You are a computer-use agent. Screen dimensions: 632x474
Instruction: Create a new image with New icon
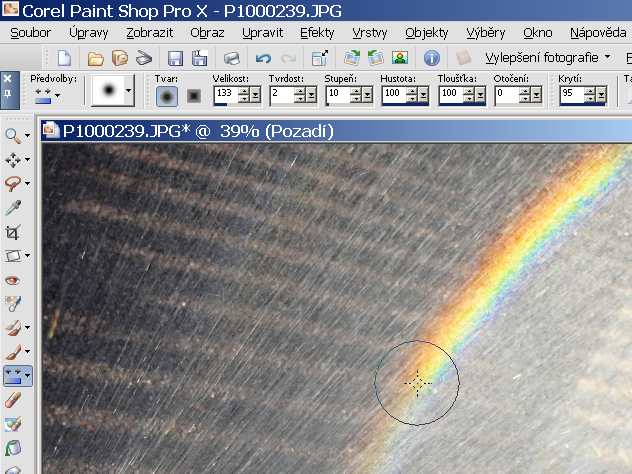64,58
